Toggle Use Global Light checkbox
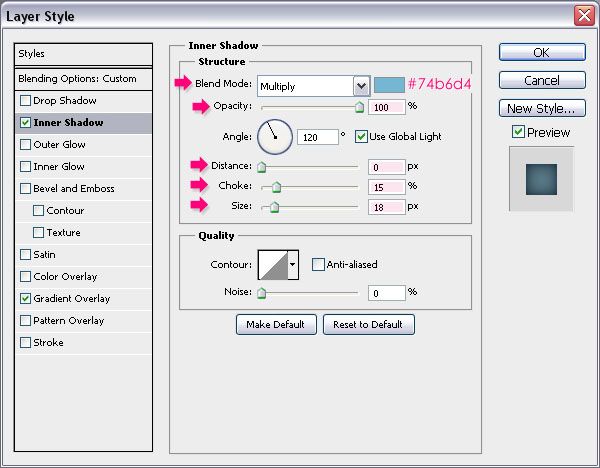The image size is (600, 468). [361, 136]
